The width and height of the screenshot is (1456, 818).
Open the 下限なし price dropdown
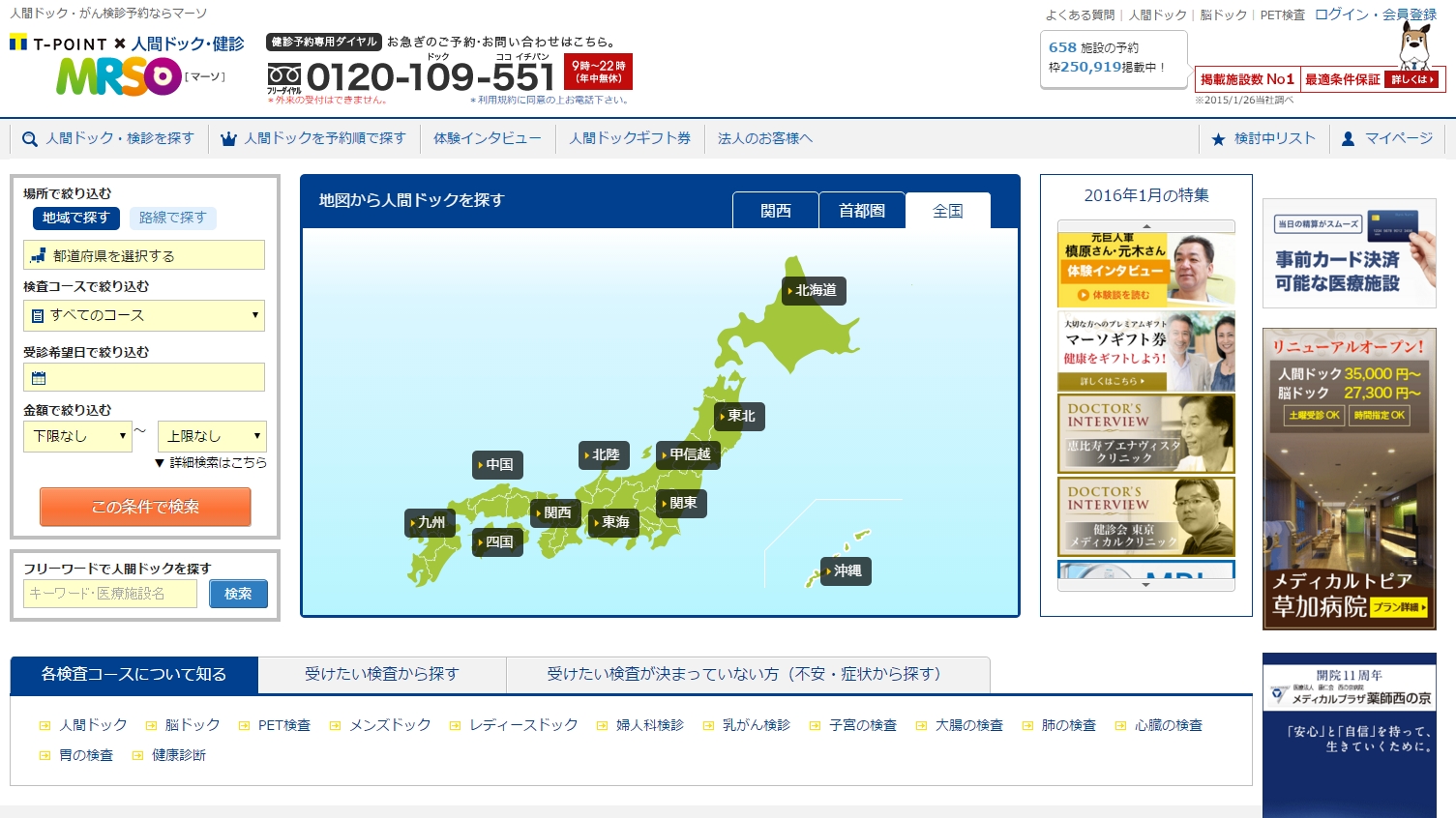click(x=77, y=436)
